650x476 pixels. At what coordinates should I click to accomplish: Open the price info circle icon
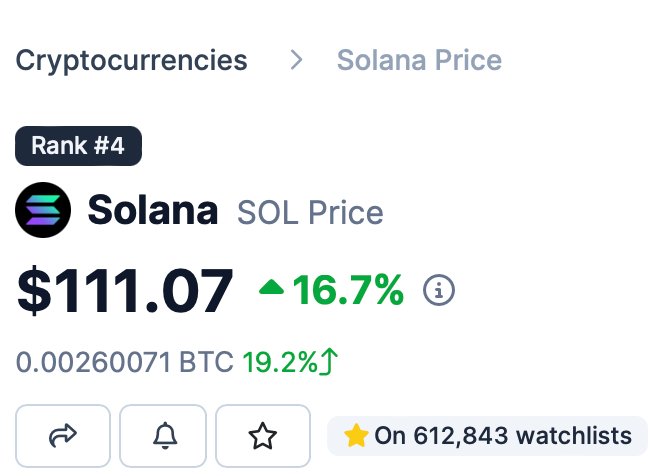click(x=439, y=291)
